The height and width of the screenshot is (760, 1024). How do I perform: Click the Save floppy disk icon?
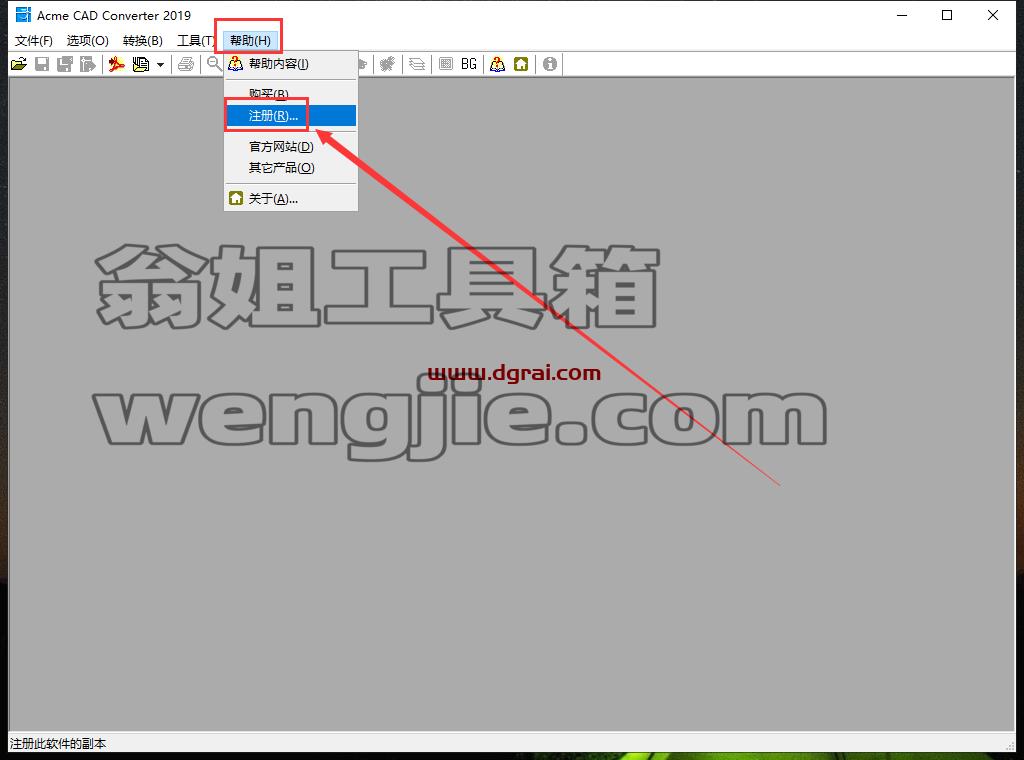(x=42, y=64)
